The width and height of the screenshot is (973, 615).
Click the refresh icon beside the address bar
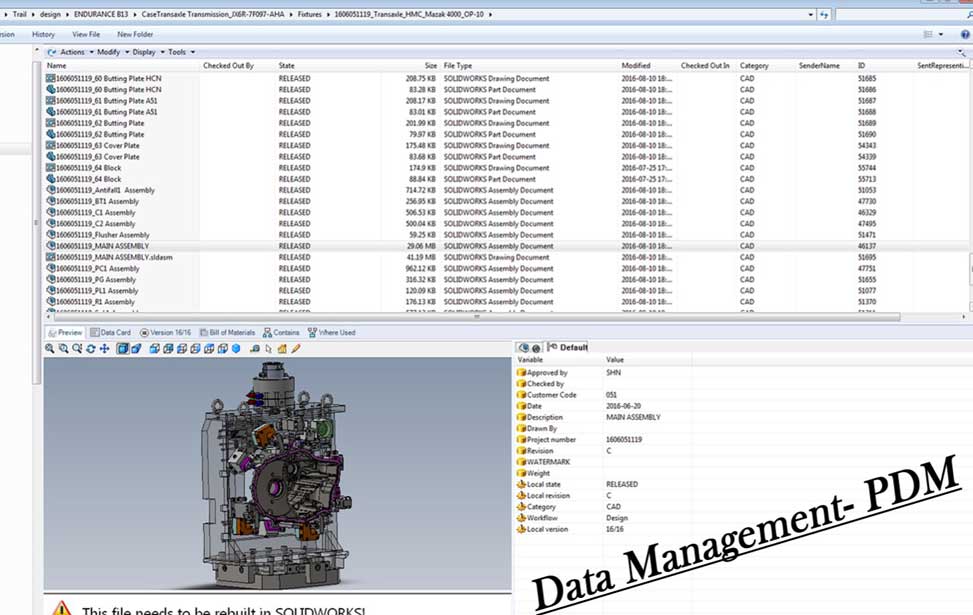824,14
